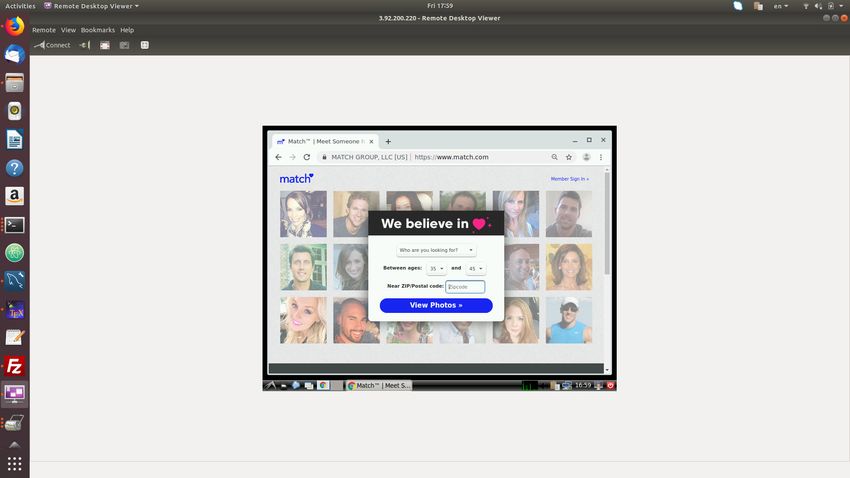Click the Chrome profile avatar icon

586,157
